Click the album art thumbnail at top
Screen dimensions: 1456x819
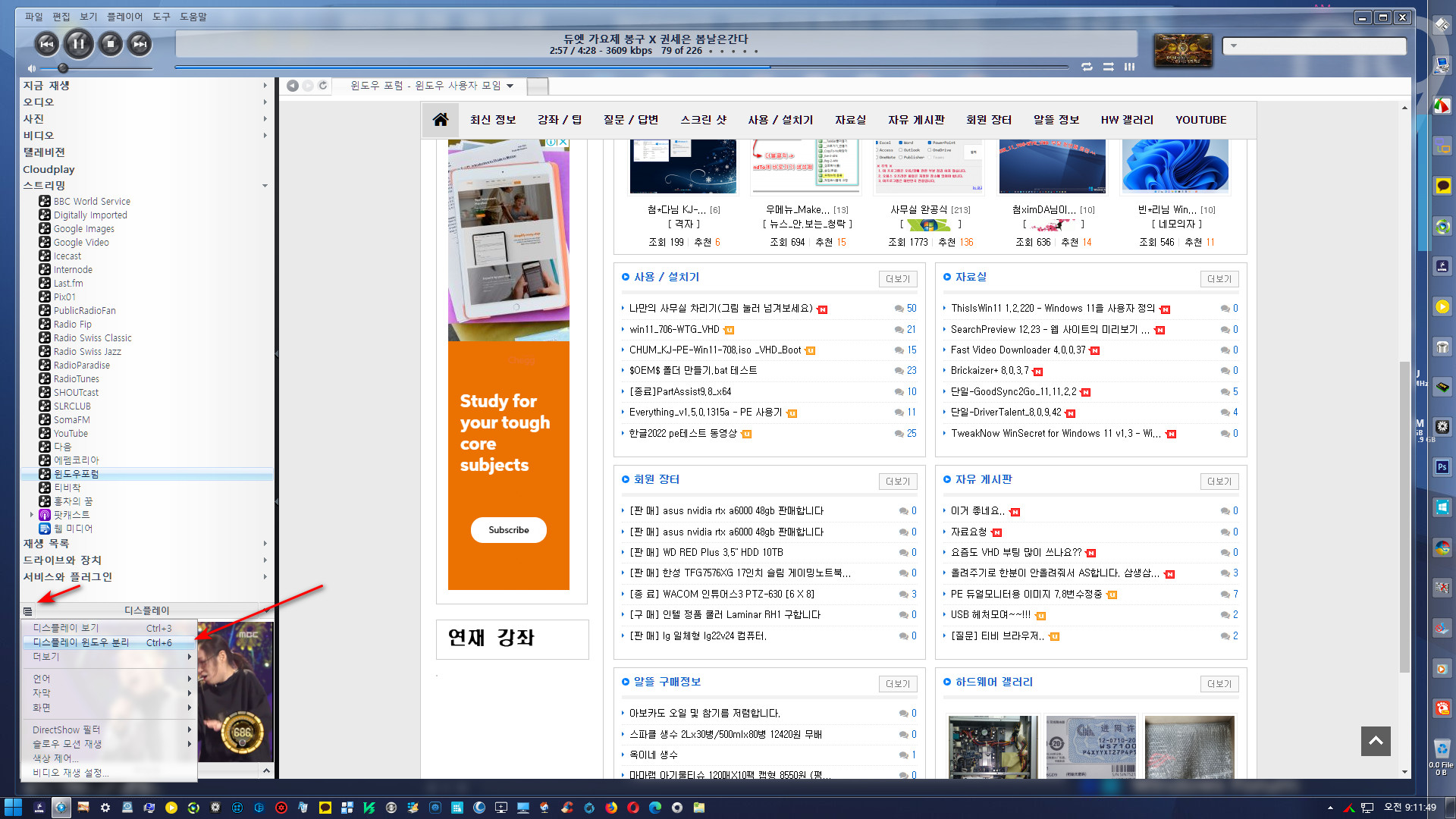[x=1182, y=51]
